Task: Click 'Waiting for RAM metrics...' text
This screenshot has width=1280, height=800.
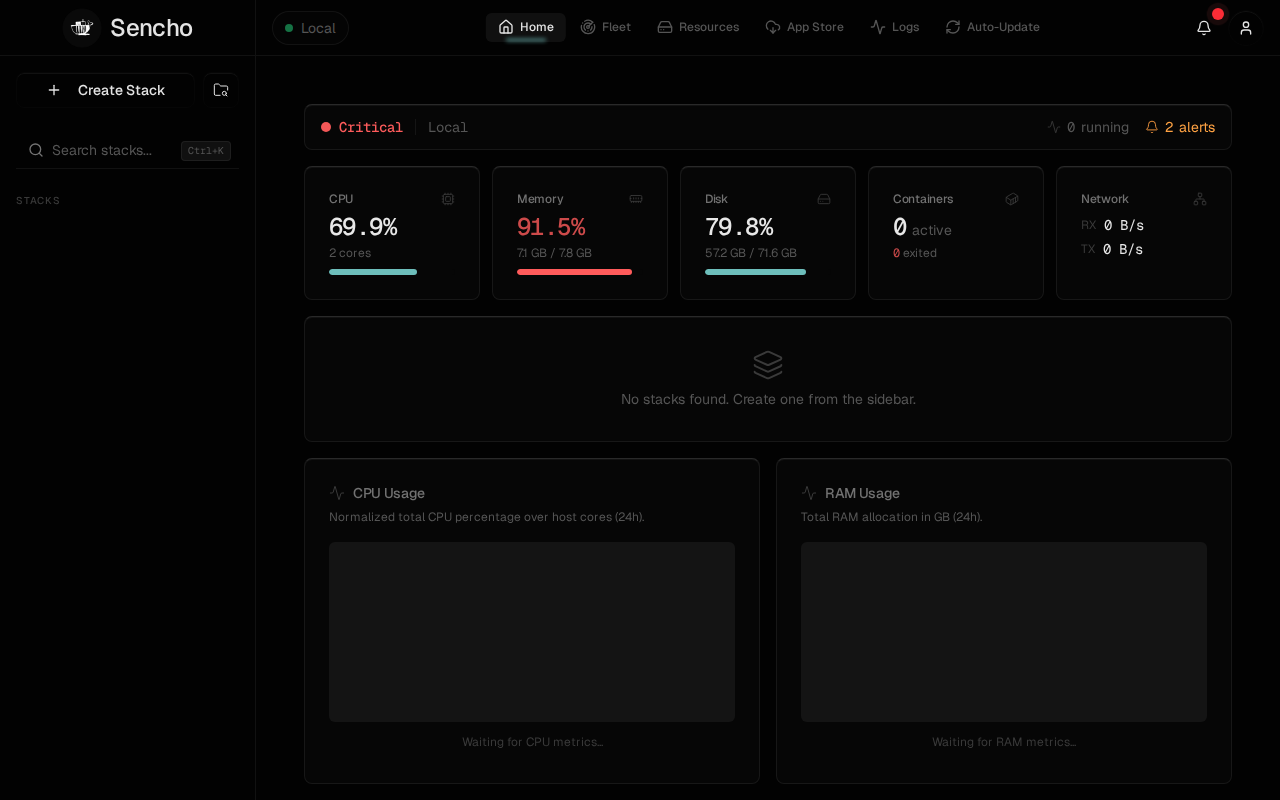Action: click(1004, 742)
